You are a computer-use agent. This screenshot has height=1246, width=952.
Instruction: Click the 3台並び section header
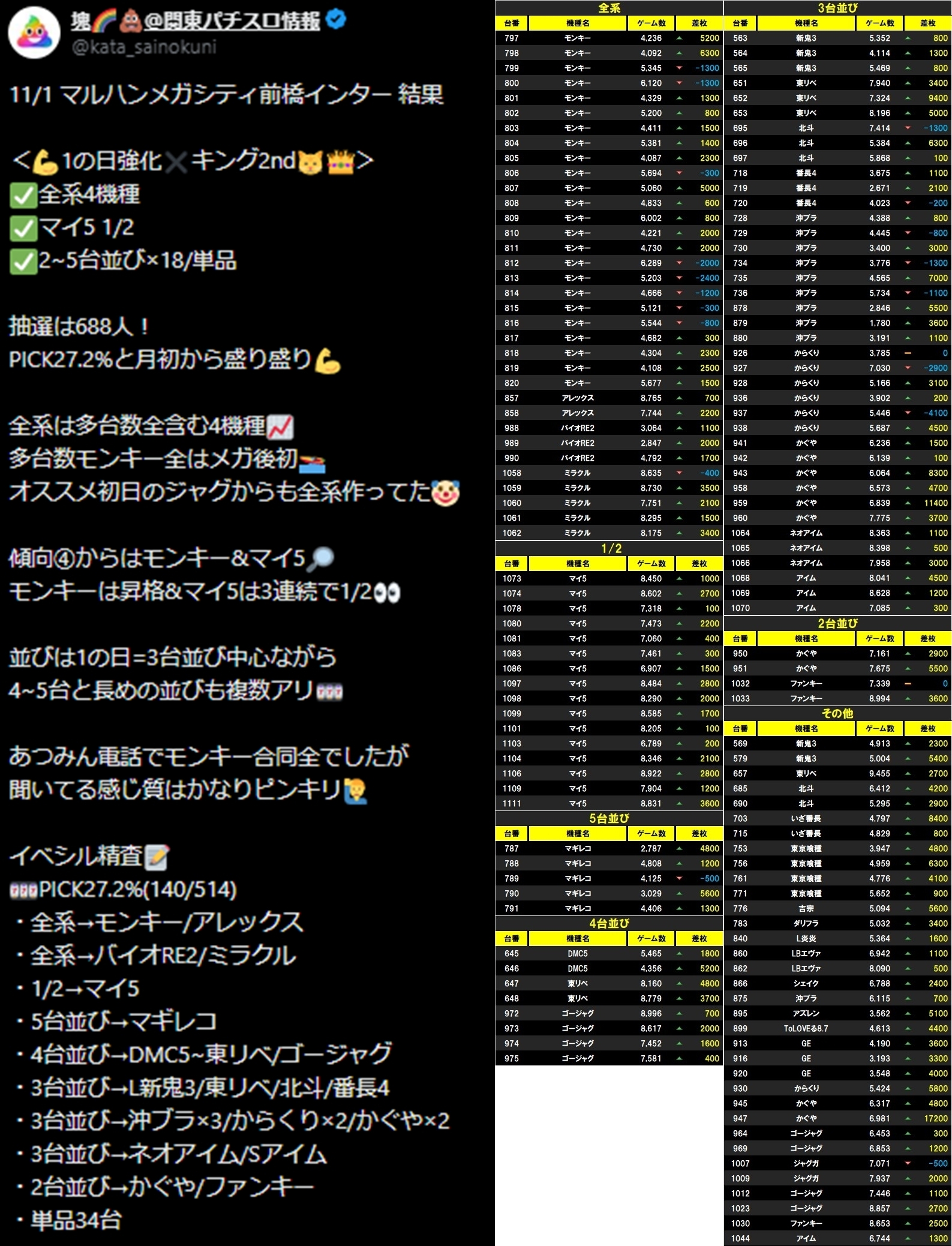837,8
